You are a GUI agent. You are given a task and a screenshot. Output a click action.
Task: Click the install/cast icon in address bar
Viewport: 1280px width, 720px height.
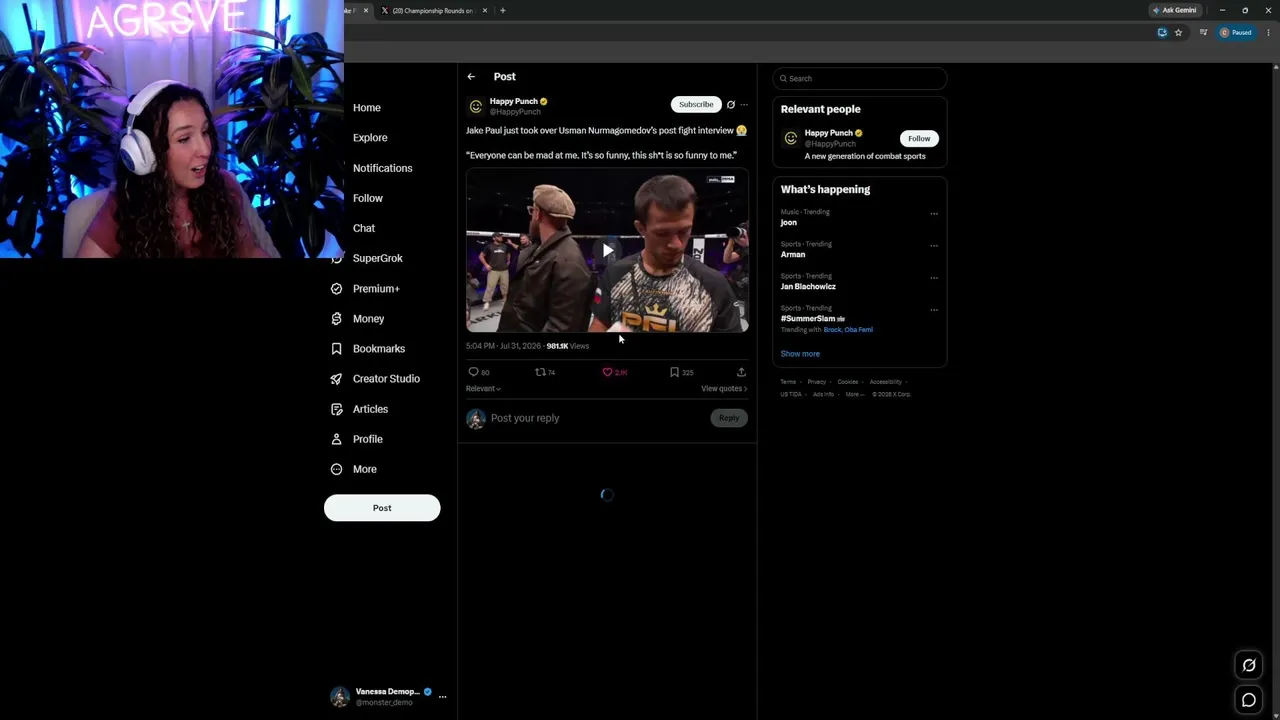tap(1162, 32)
